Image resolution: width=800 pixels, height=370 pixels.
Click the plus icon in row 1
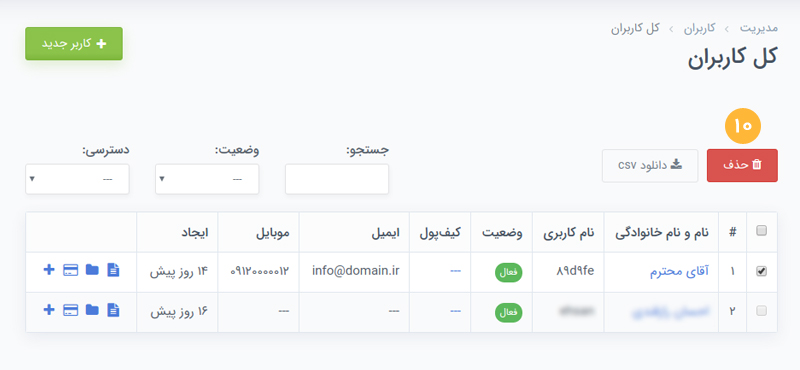[48, 270]
